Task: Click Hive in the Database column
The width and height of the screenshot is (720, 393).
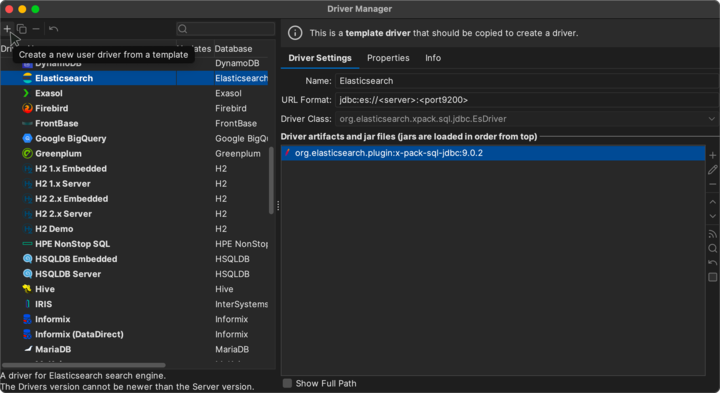Action: click(224, 289)
